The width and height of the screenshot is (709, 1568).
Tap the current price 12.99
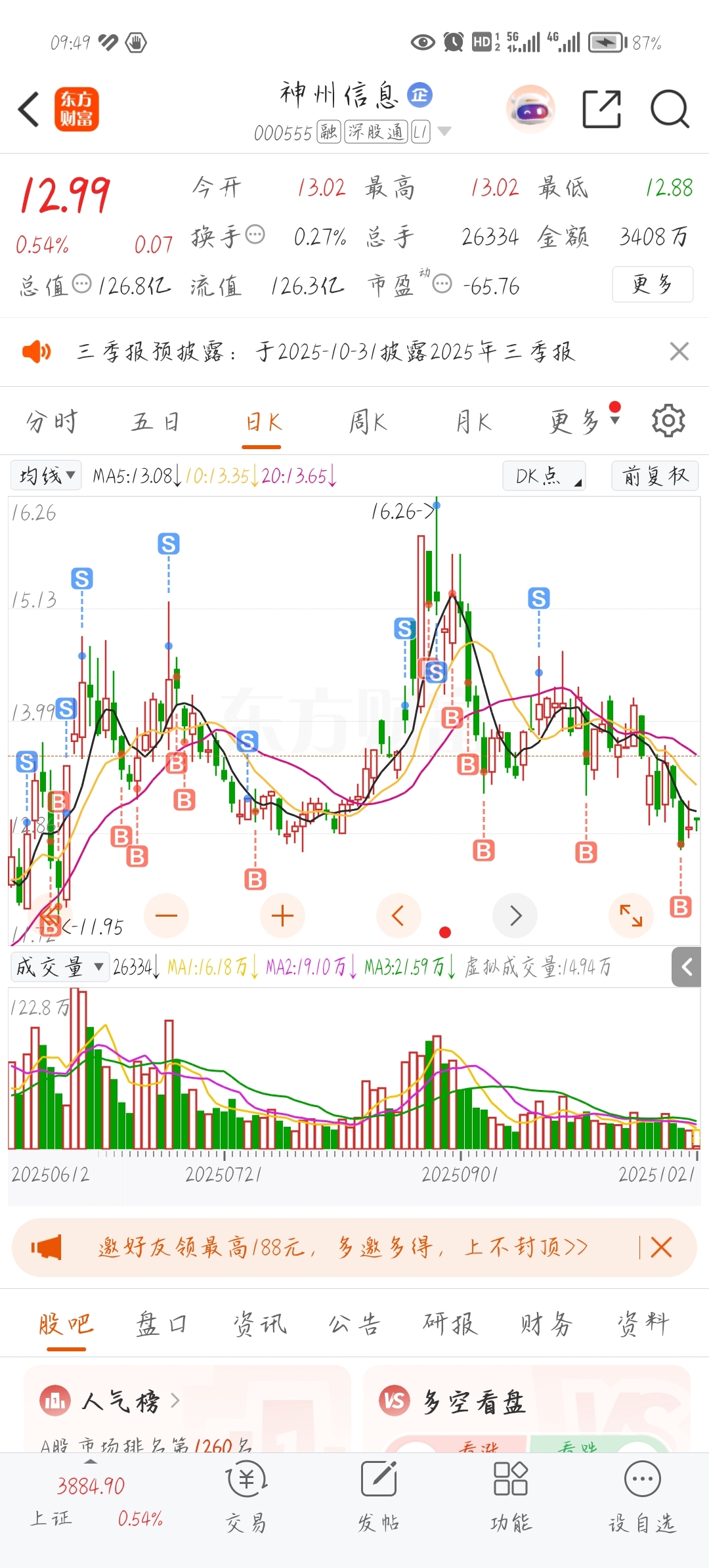click(x=65, y=195)
